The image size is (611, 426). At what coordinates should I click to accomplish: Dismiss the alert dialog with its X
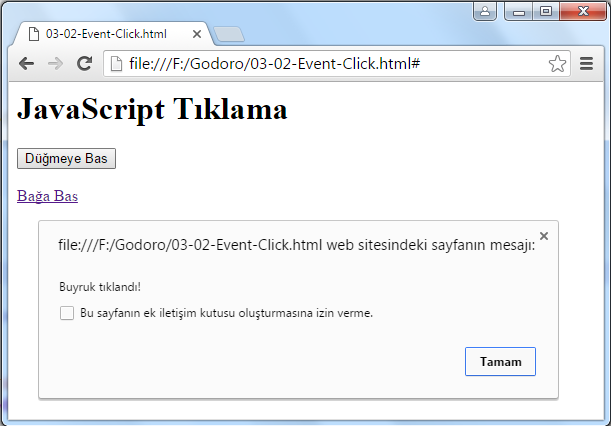click(x=544, y=236)
